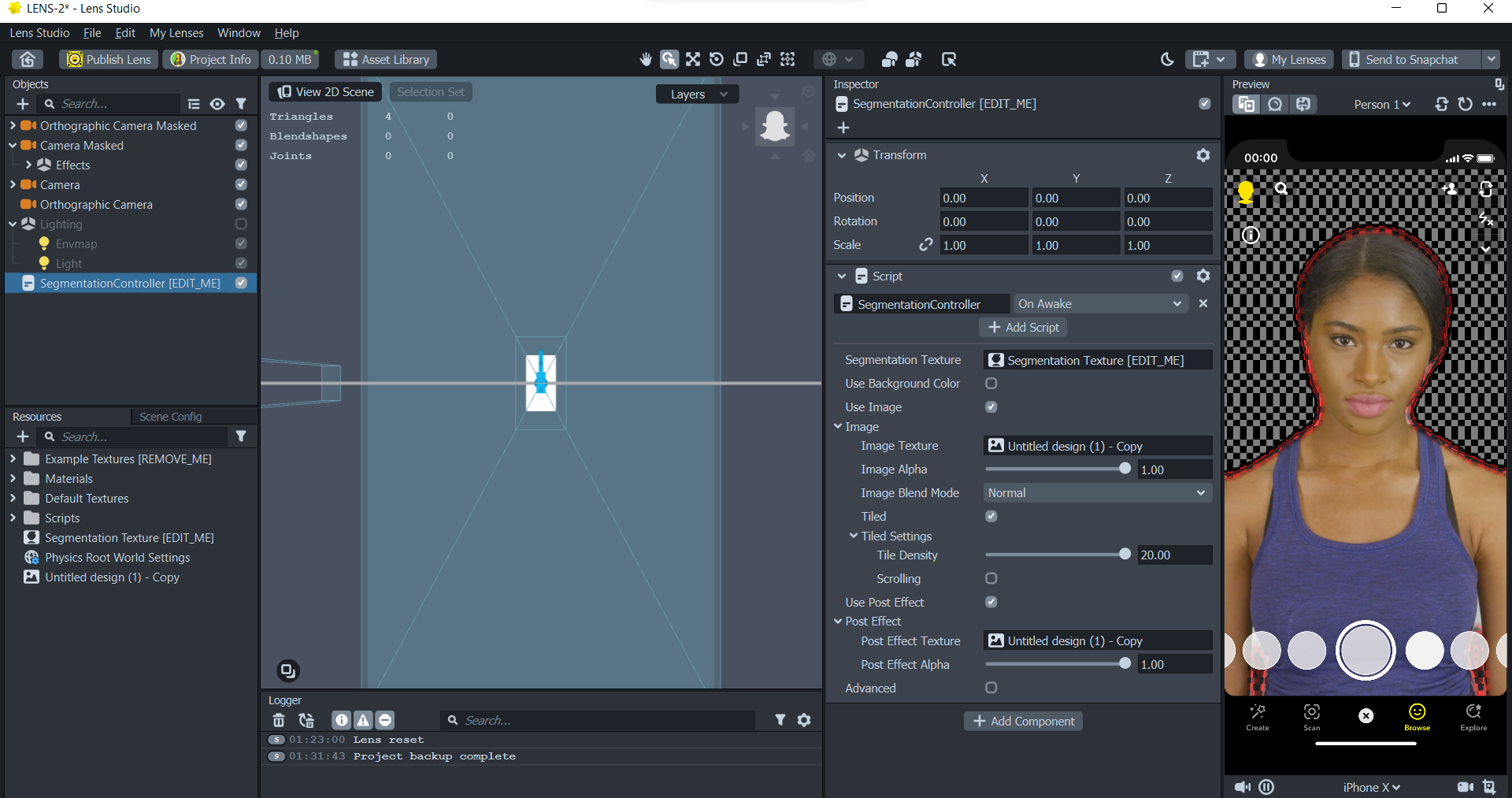The height and width of the screenshot is (798, 1512).
Task: Select Untitled design (1) - Copy in Resources
Action: click(111, 577)
